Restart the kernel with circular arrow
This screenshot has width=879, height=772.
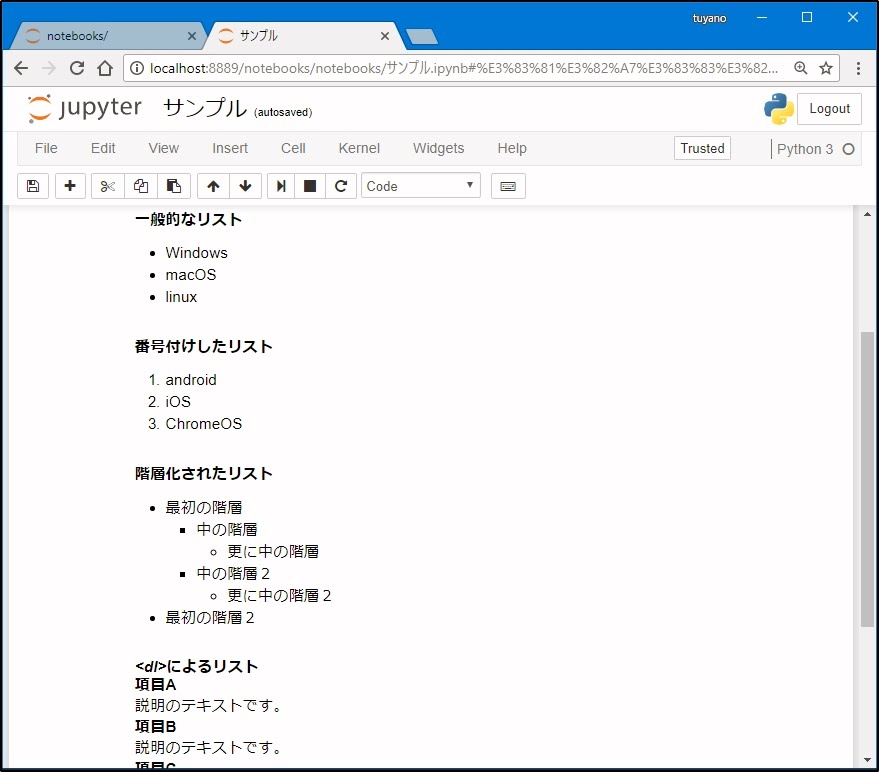pos(341,186)
